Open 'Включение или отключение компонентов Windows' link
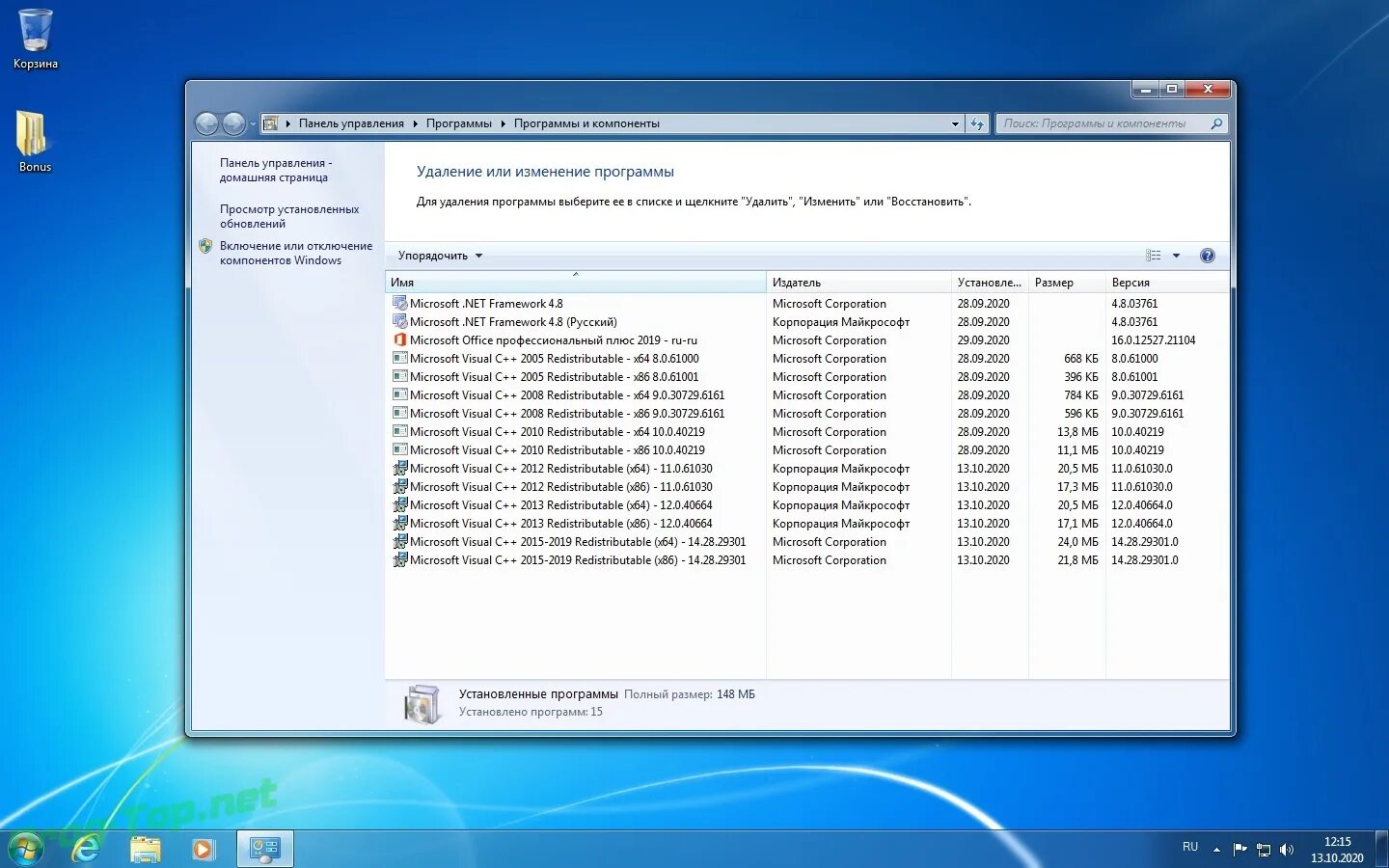This screenshot has width=1389, height=868. [295, 253]
